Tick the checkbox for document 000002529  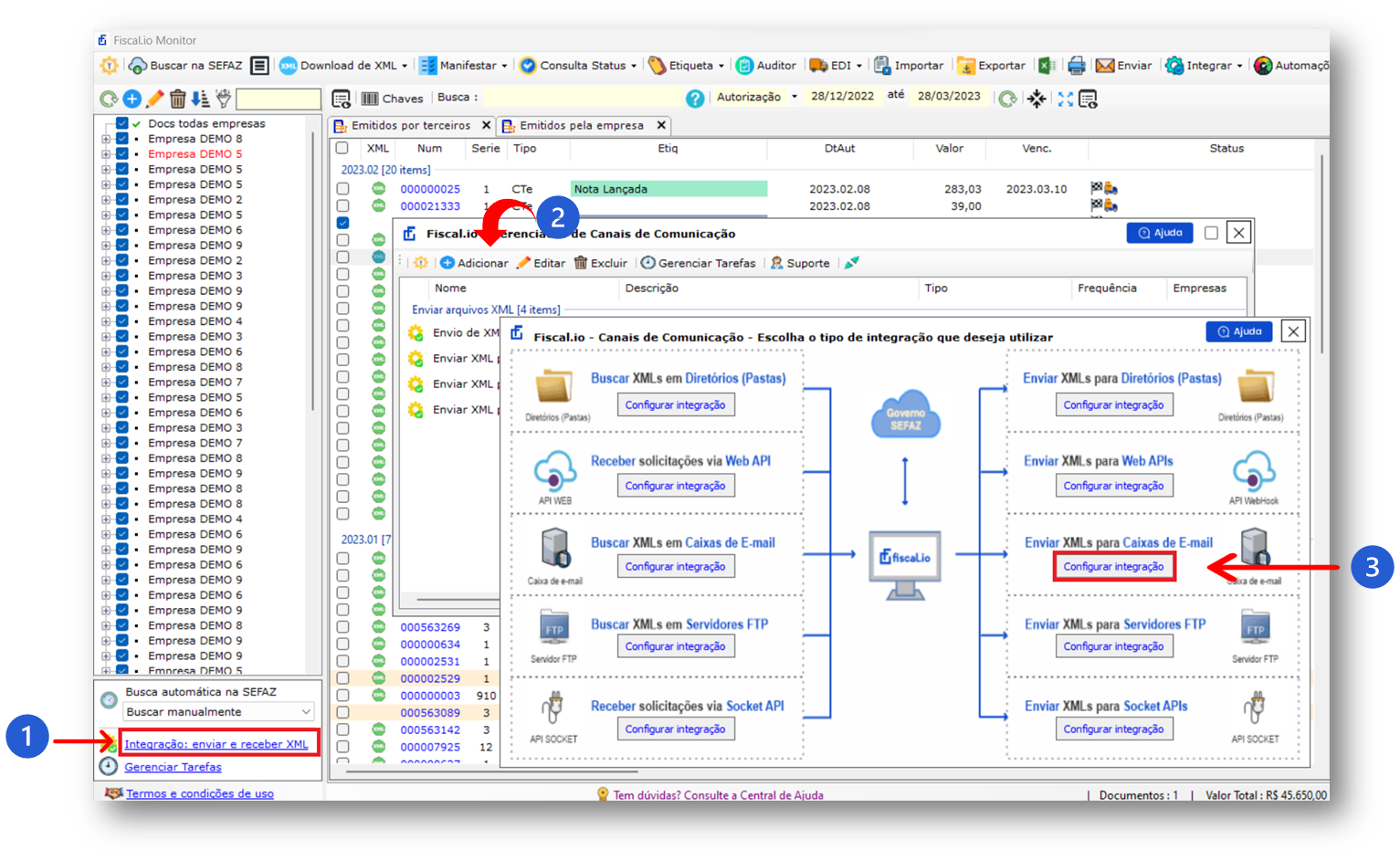click(342, 678)
